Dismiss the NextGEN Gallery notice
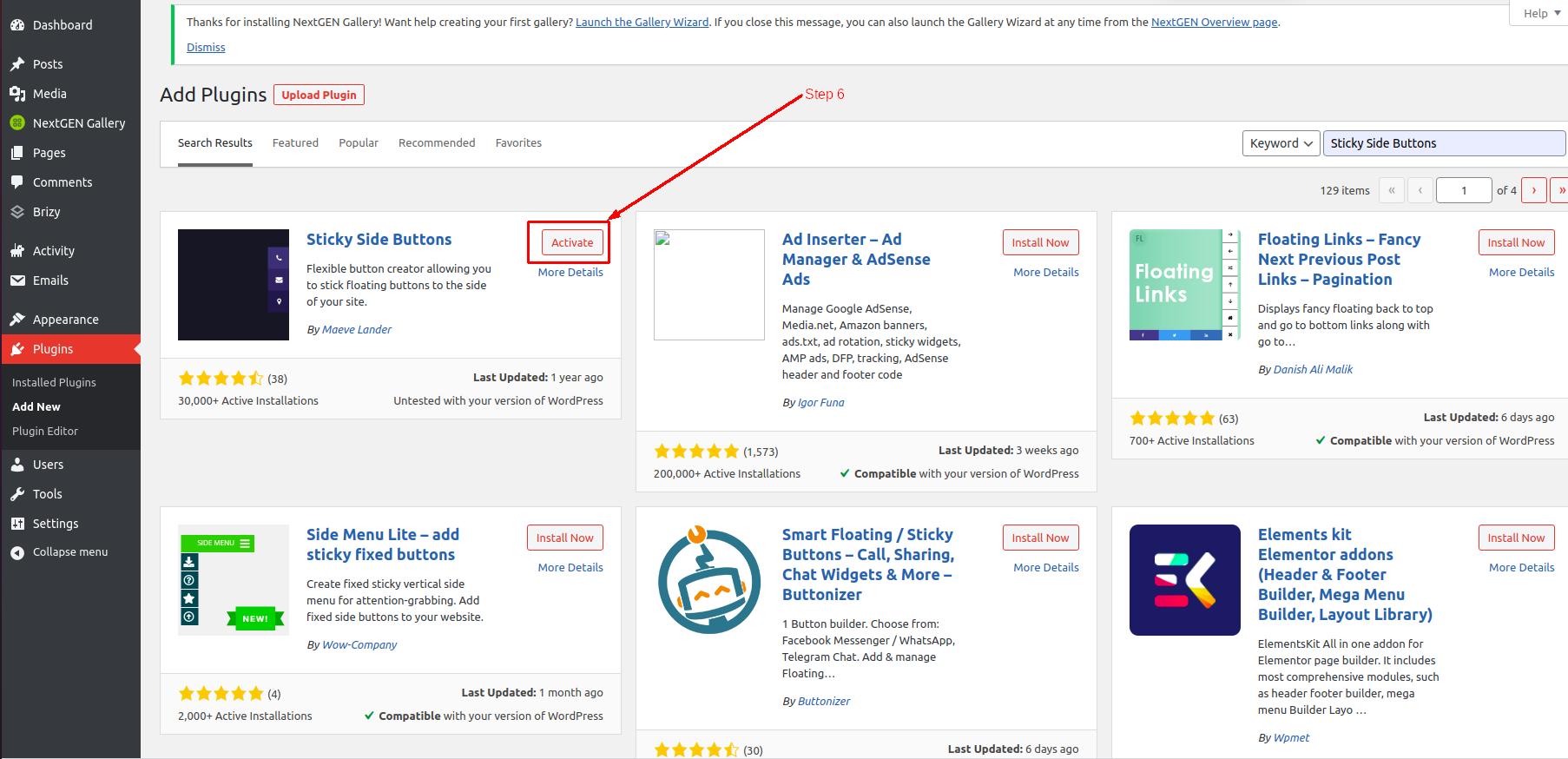The height and width of the screenshot is (759, 1568). [x=206, y=47]
